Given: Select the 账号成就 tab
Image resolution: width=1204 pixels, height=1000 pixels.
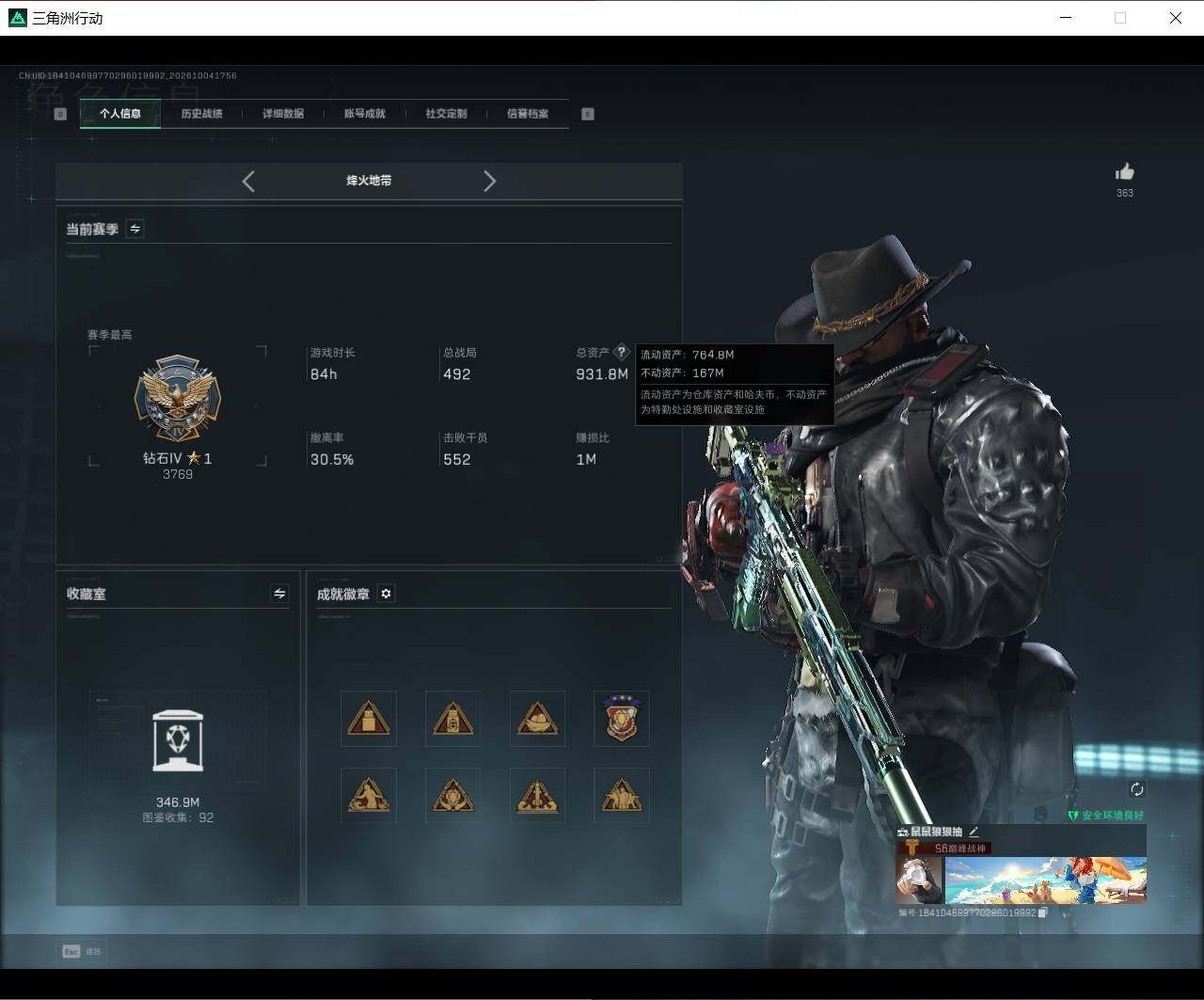Looking at the screenshot, I should pos(364,114).
